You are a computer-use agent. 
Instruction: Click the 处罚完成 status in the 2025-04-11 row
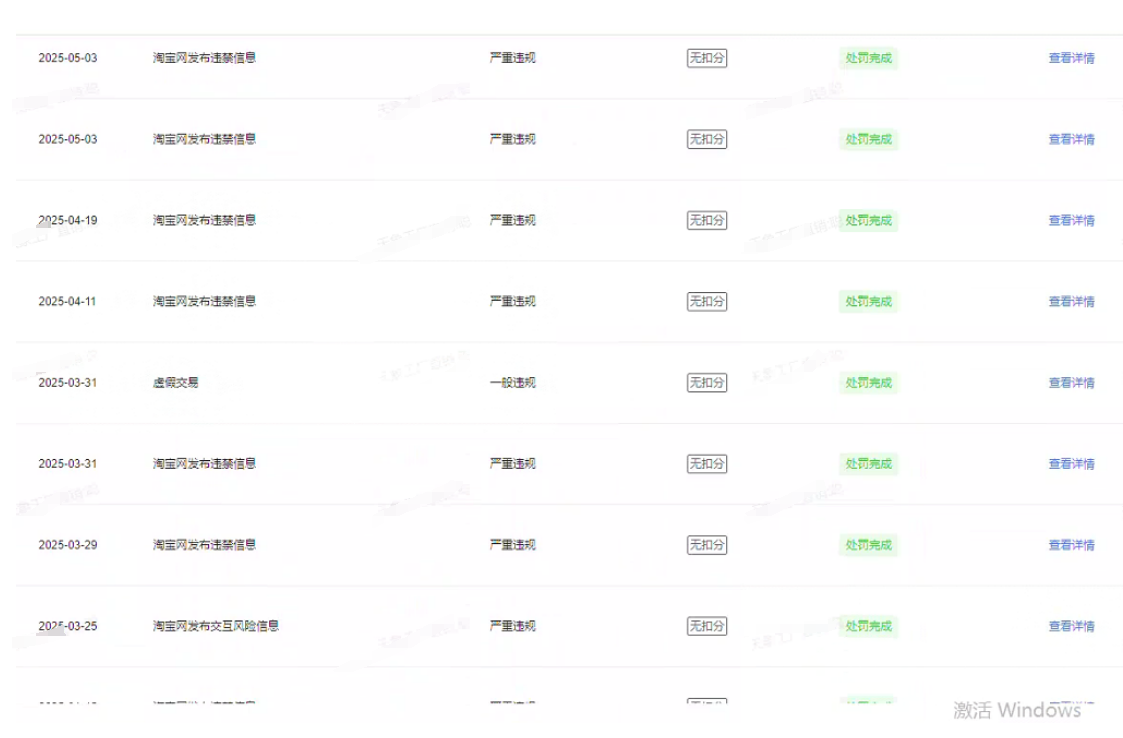point(868,301)
